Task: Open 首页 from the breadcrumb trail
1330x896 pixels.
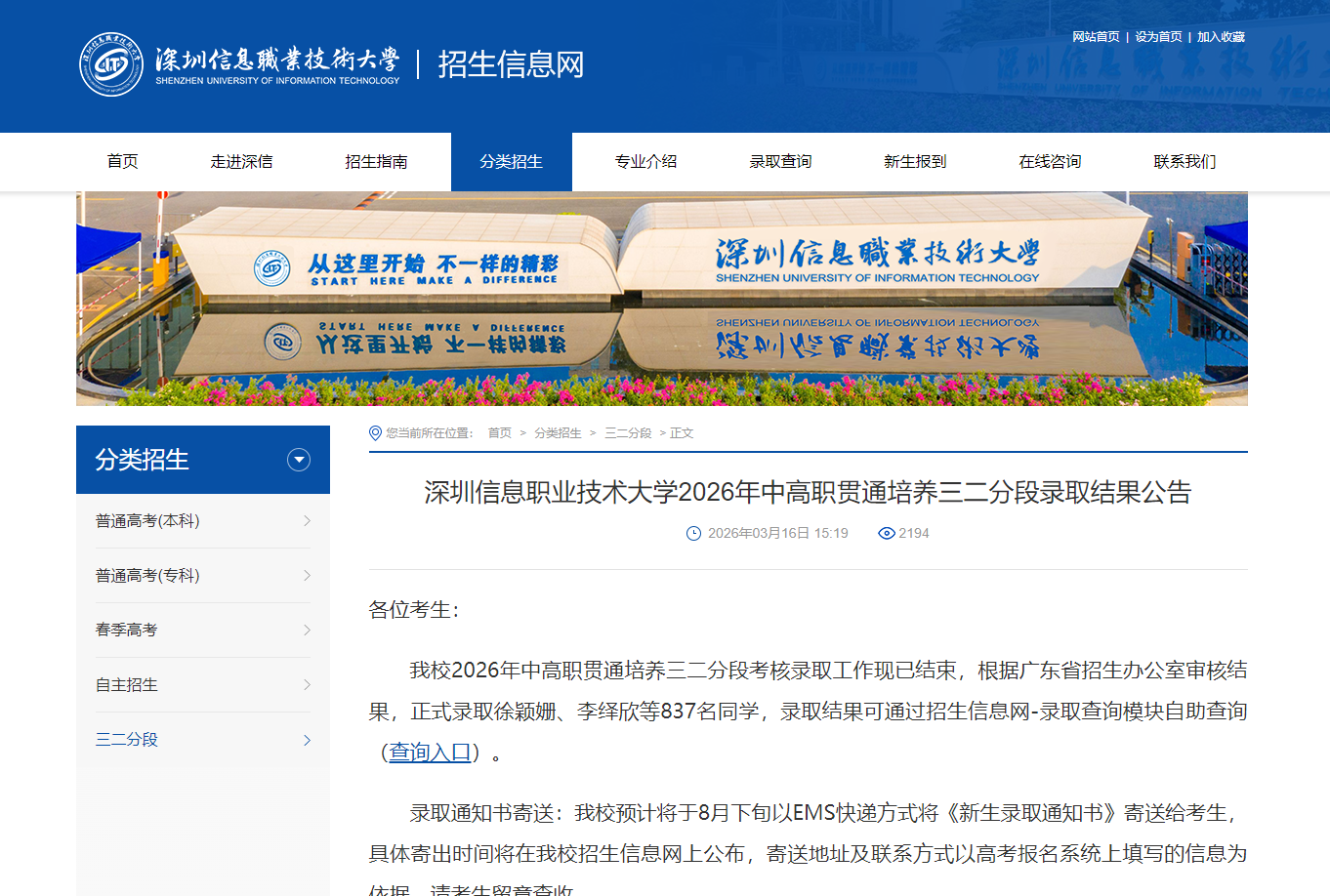Action: point(500,431)
